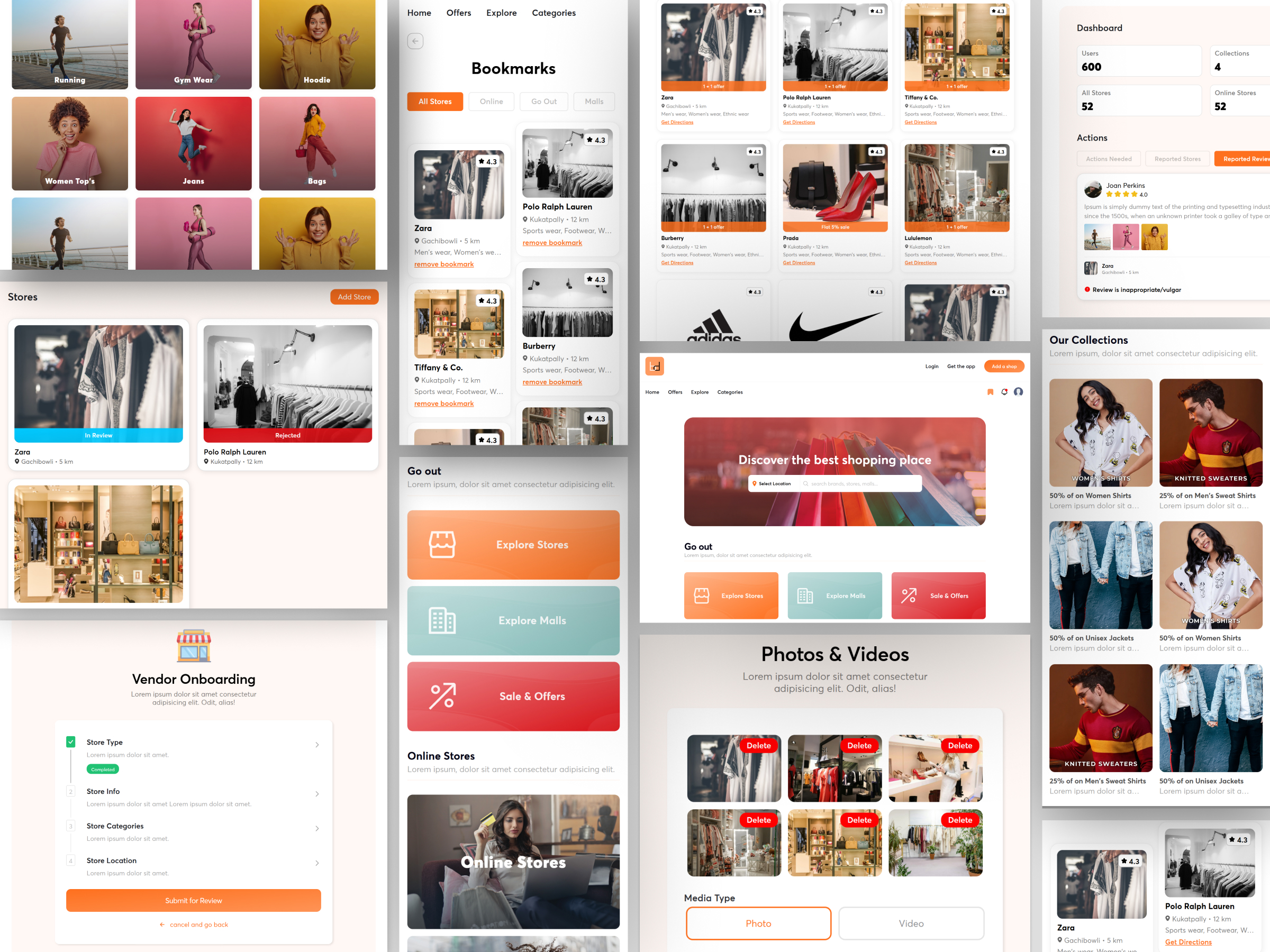
Task: Open notifications via the bell icon
Action: [x=1005, y=392]
